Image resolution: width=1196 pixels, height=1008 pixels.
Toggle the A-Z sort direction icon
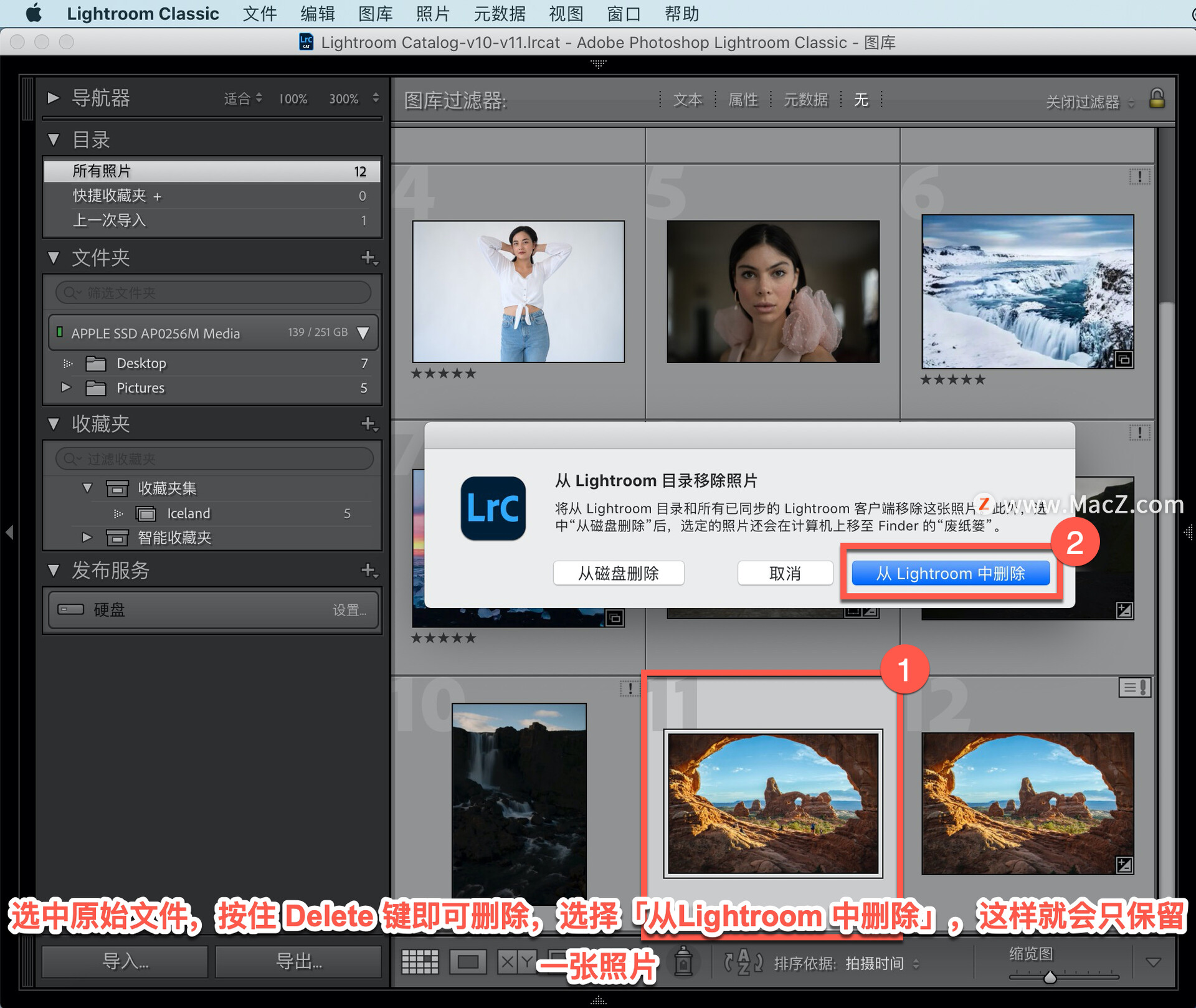click(x=743, y=962)
